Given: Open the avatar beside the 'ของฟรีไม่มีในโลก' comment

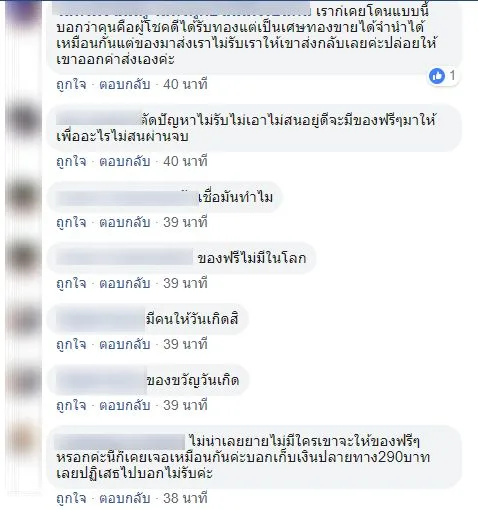Looking at the screenshot, I should [x=23, y=258].
